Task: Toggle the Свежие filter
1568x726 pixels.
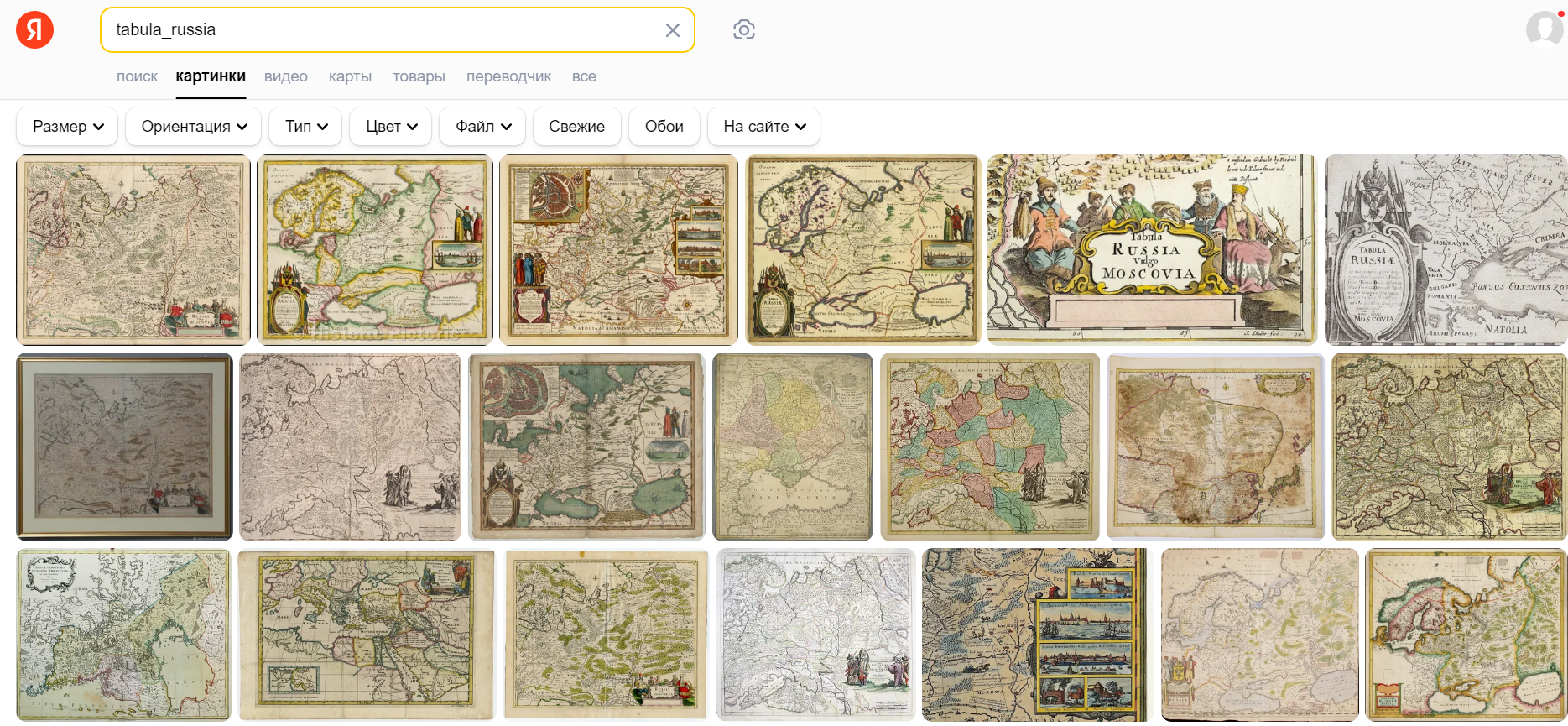Action: pyautogui.click(x=577, y=126)
